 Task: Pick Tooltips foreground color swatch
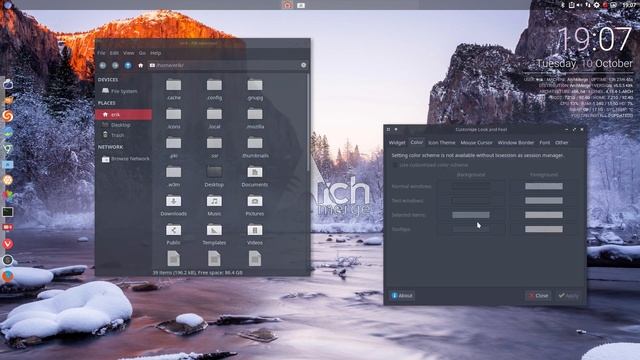544,229
